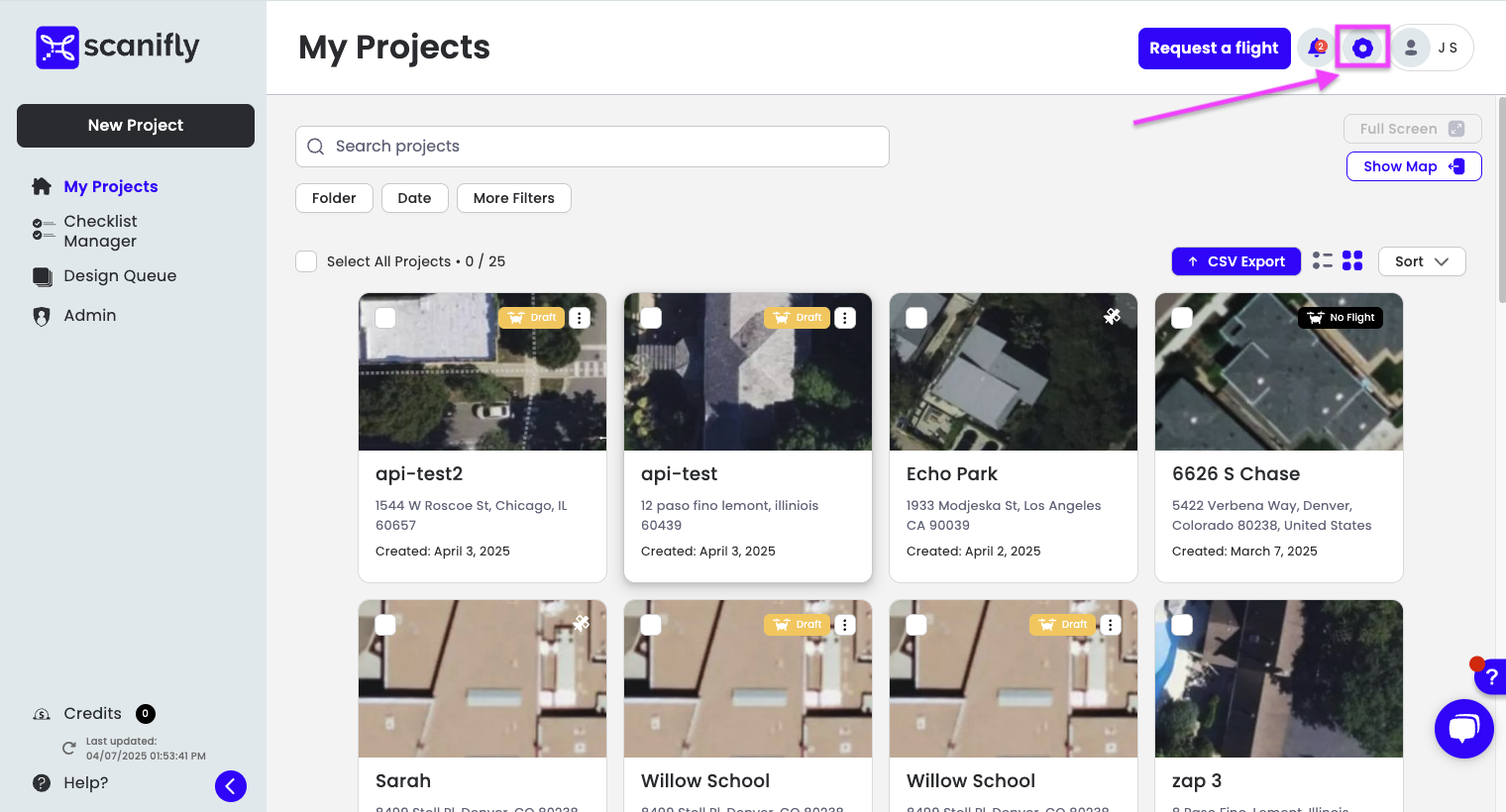
Task: Click the Full Screen button
Action: click(x=1412, y=129)
